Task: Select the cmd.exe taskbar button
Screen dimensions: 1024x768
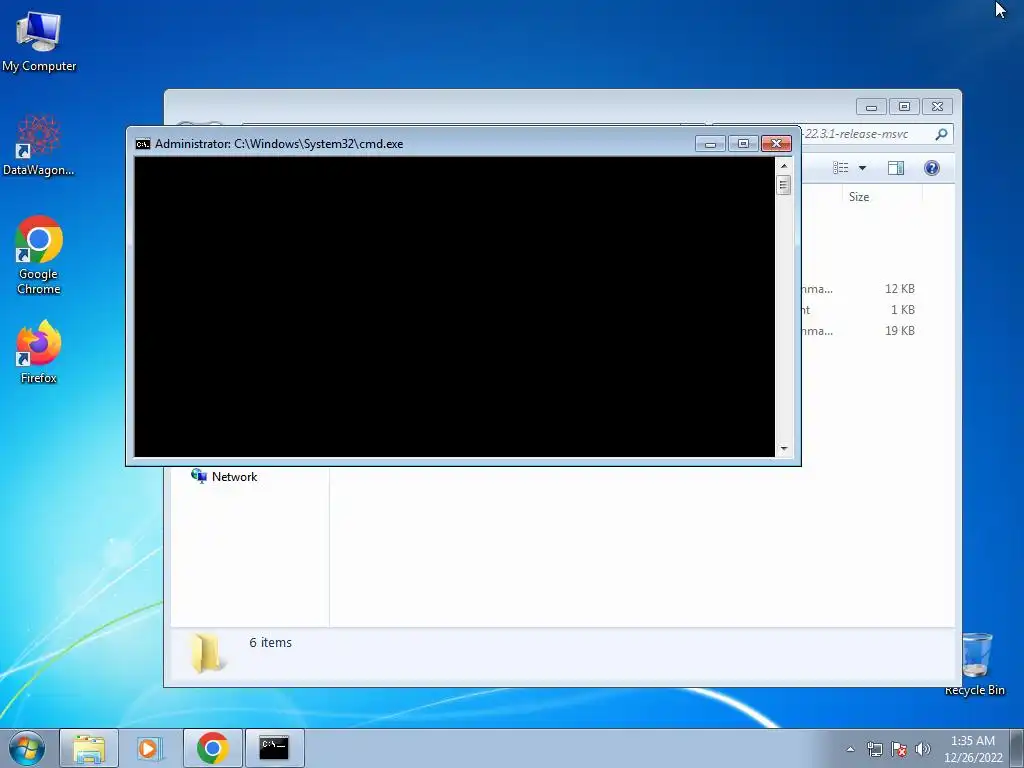Action: (x=274, y=748)
